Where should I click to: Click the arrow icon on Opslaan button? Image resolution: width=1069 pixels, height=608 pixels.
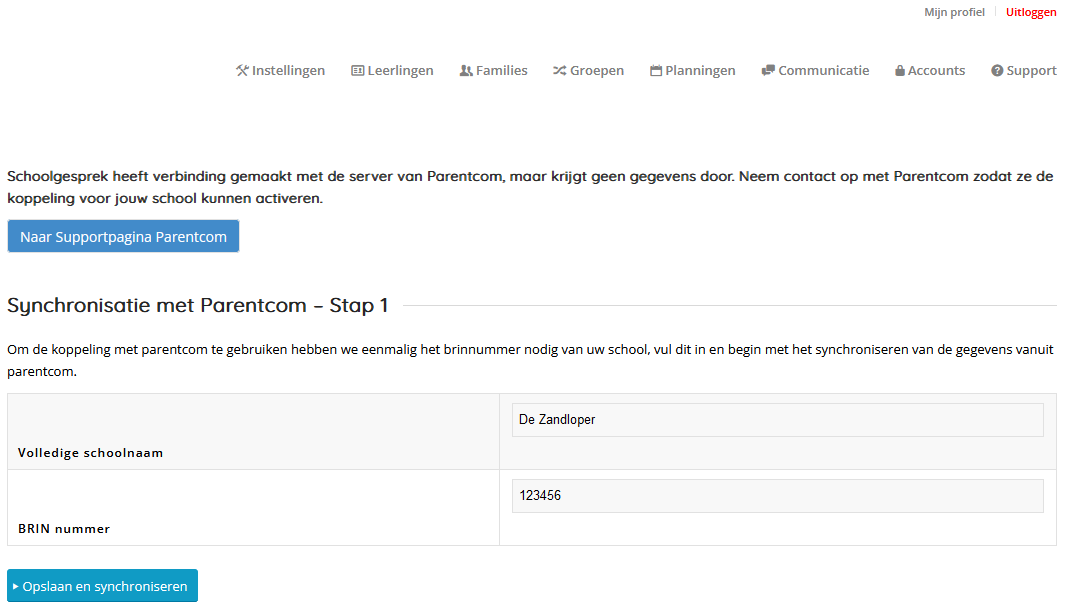pos(18,585)
